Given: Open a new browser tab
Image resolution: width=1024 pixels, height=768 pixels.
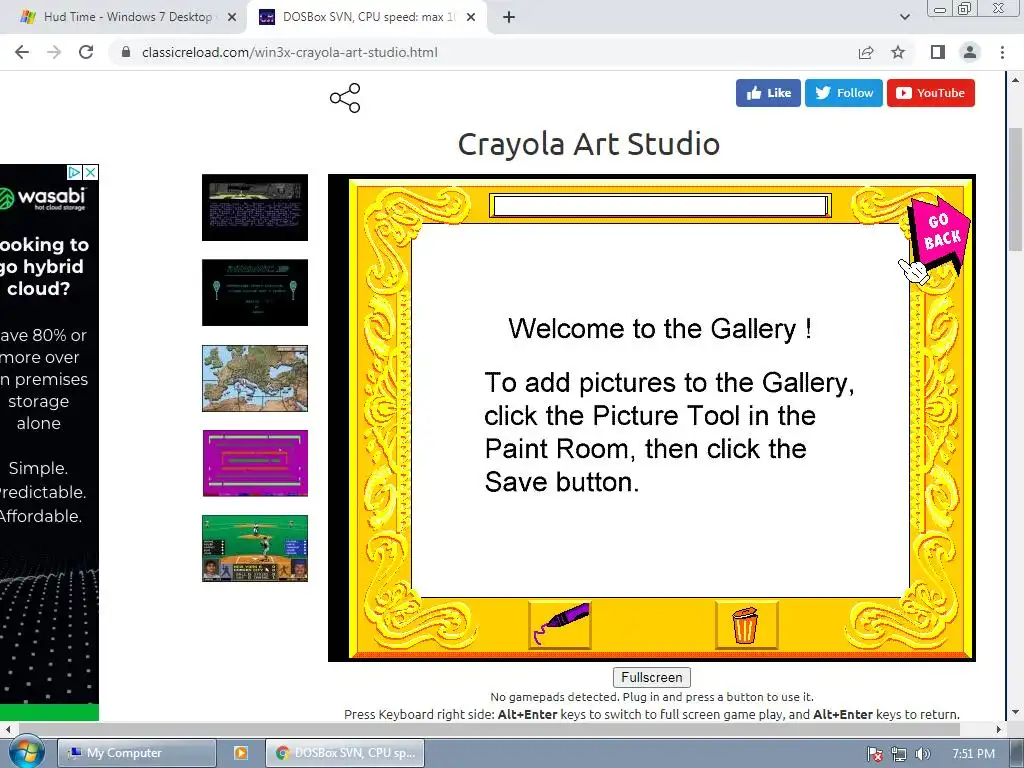Looking at the screenshot, I should (x=509, y=18).
